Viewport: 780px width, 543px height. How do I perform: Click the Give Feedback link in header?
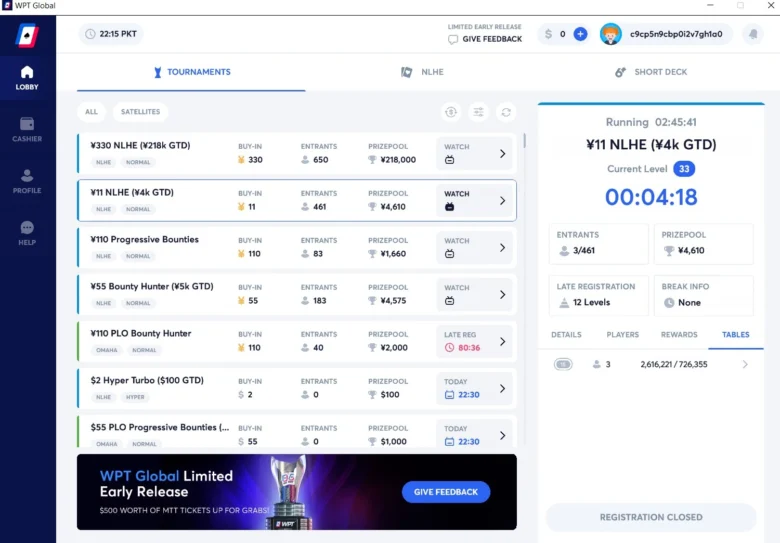(485, 39)
